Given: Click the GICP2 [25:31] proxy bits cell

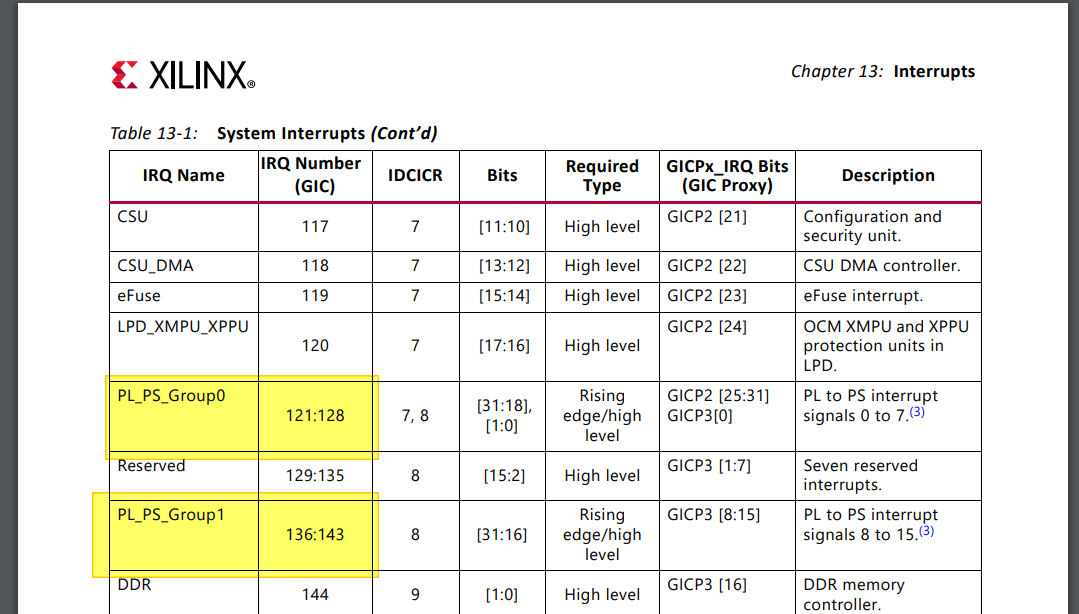Looking at the screenshot, I should click(718, 396).
